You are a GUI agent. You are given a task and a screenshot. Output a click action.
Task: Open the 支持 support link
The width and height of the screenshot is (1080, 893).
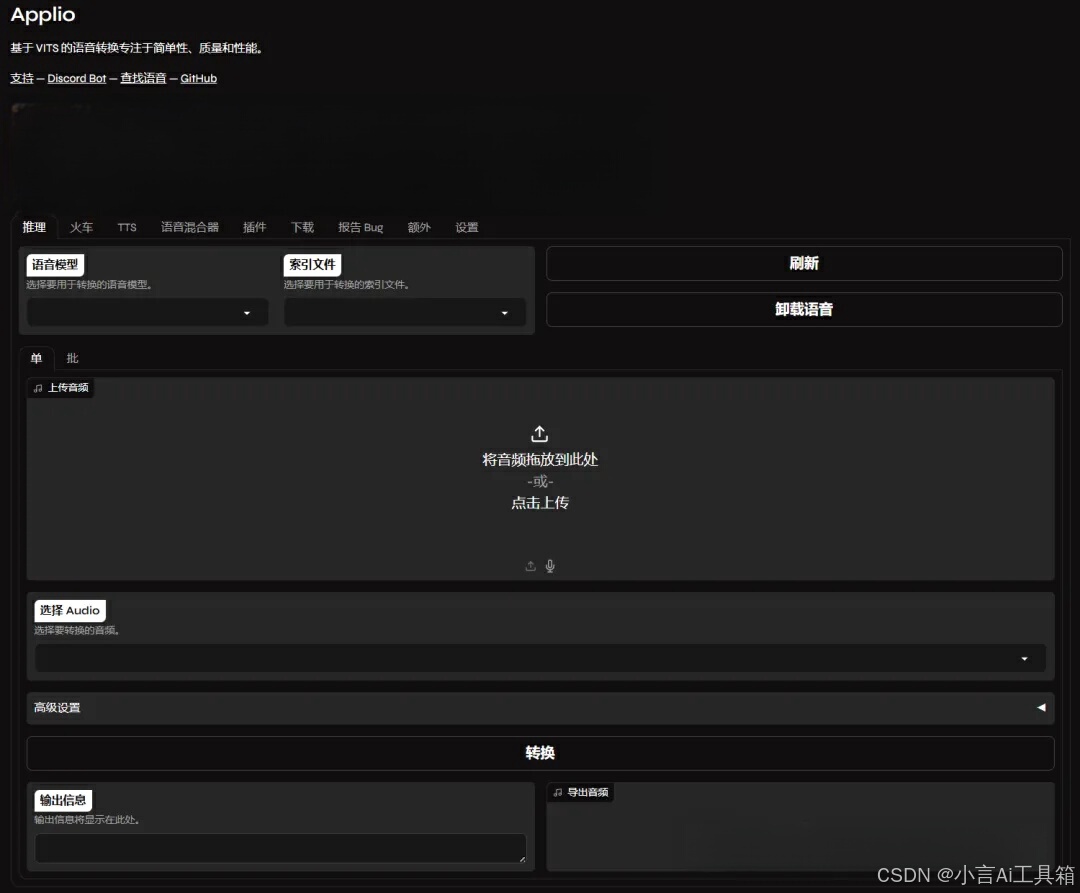coord(22,78)
